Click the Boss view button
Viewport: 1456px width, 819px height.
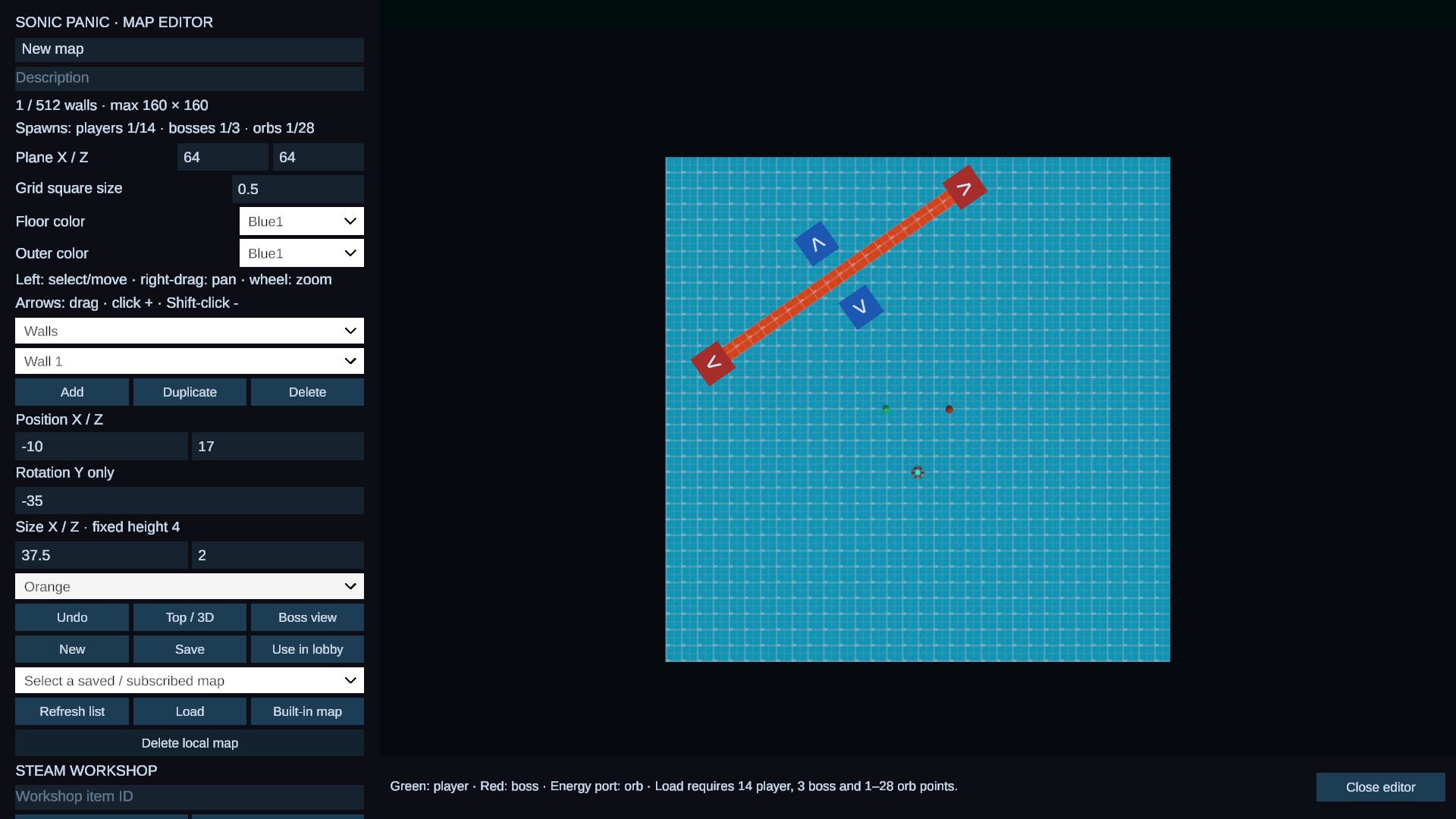(x=307, y=617)
